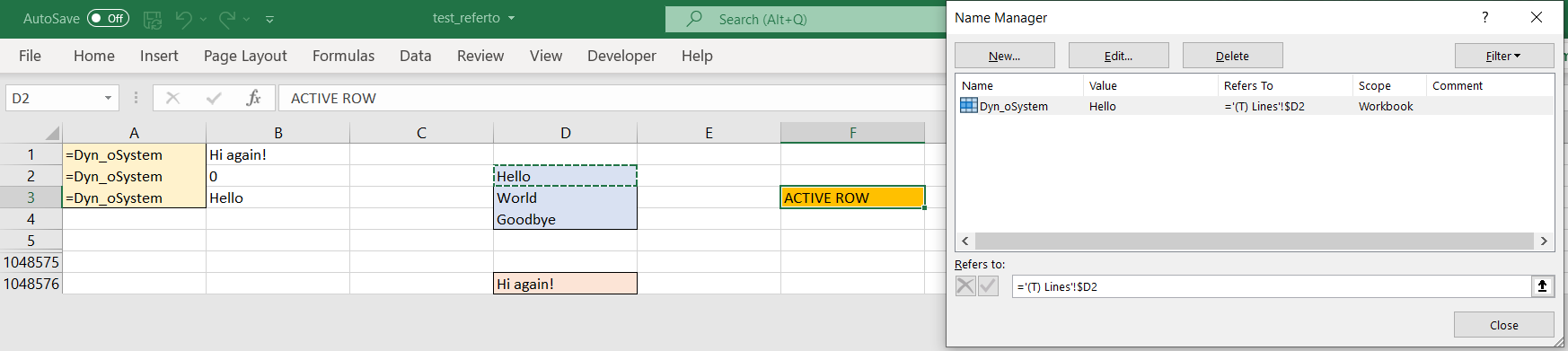The image size is (1568, 351).
Task: Select the Dyn_oSystem name row
Action: [1255, 106]
